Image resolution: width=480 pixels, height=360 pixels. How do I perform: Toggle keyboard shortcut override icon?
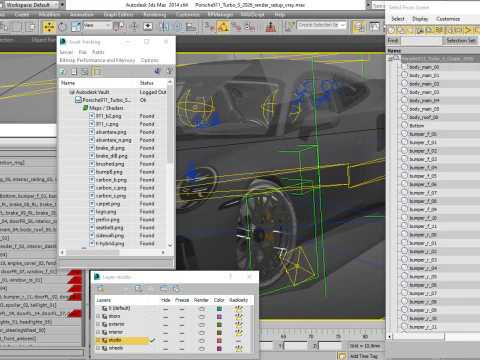coord(148,27)
